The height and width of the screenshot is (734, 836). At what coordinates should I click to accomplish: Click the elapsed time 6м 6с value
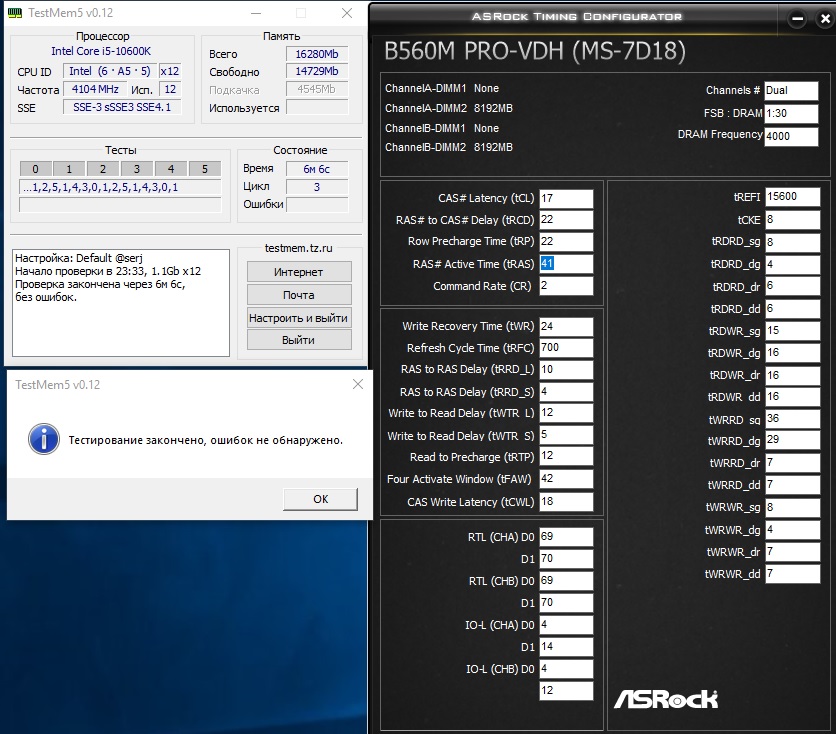[x=317, y=169]
